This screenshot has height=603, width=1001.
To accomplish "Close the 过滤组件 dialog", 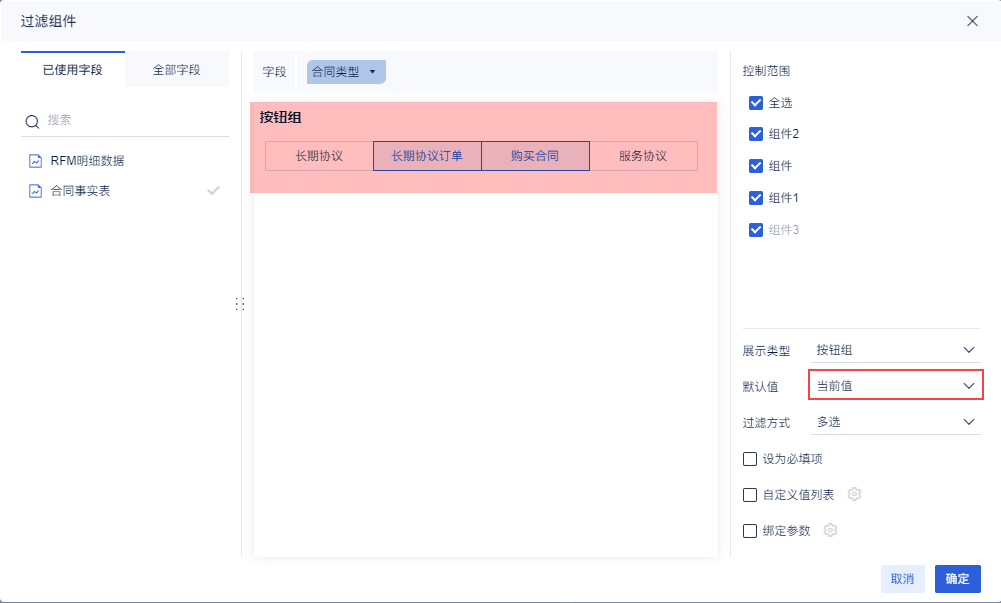I will [x=972, y=21].
